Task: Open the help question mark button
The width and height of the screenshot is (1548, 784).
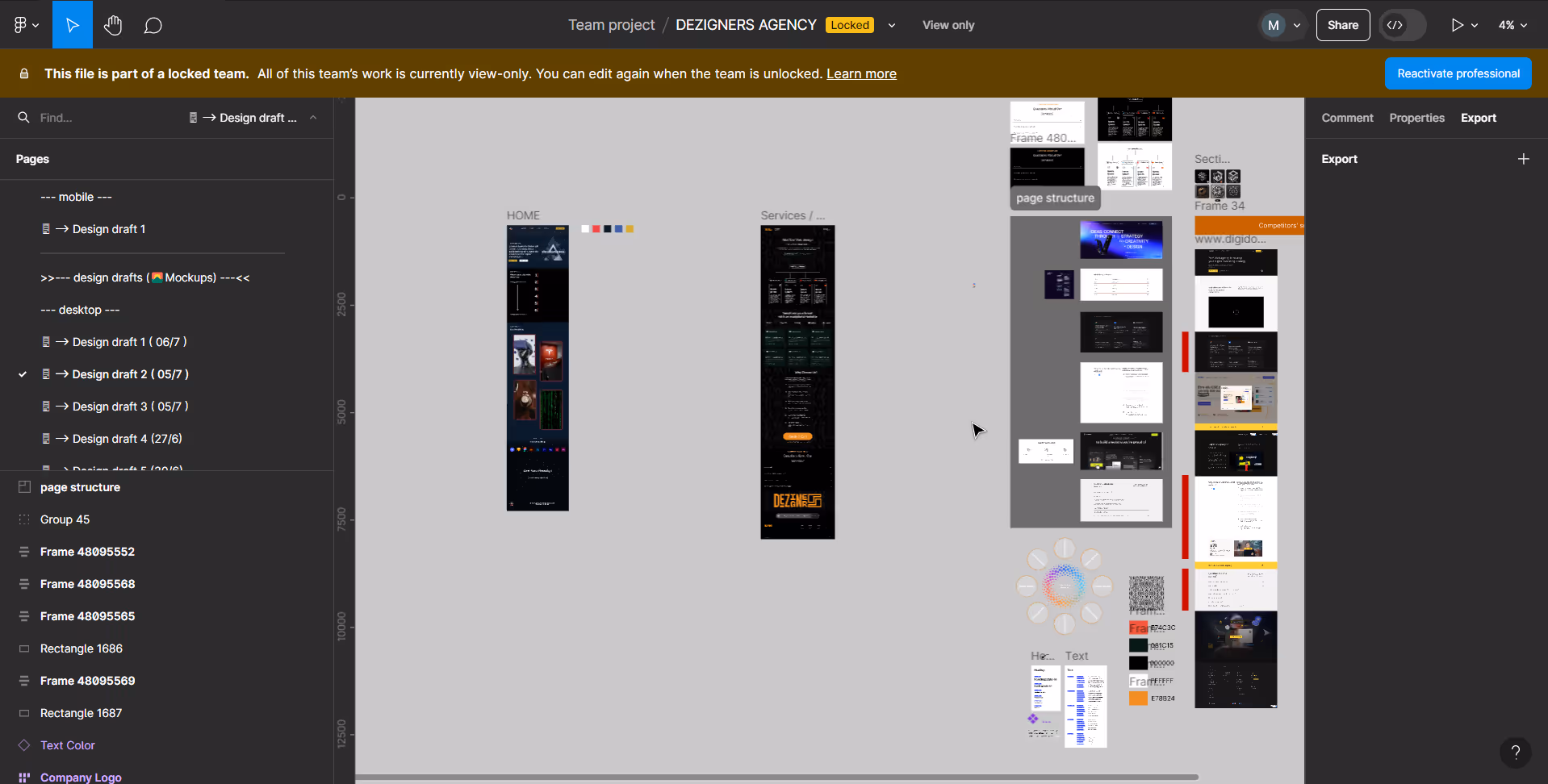Action: pos(1515,753)
